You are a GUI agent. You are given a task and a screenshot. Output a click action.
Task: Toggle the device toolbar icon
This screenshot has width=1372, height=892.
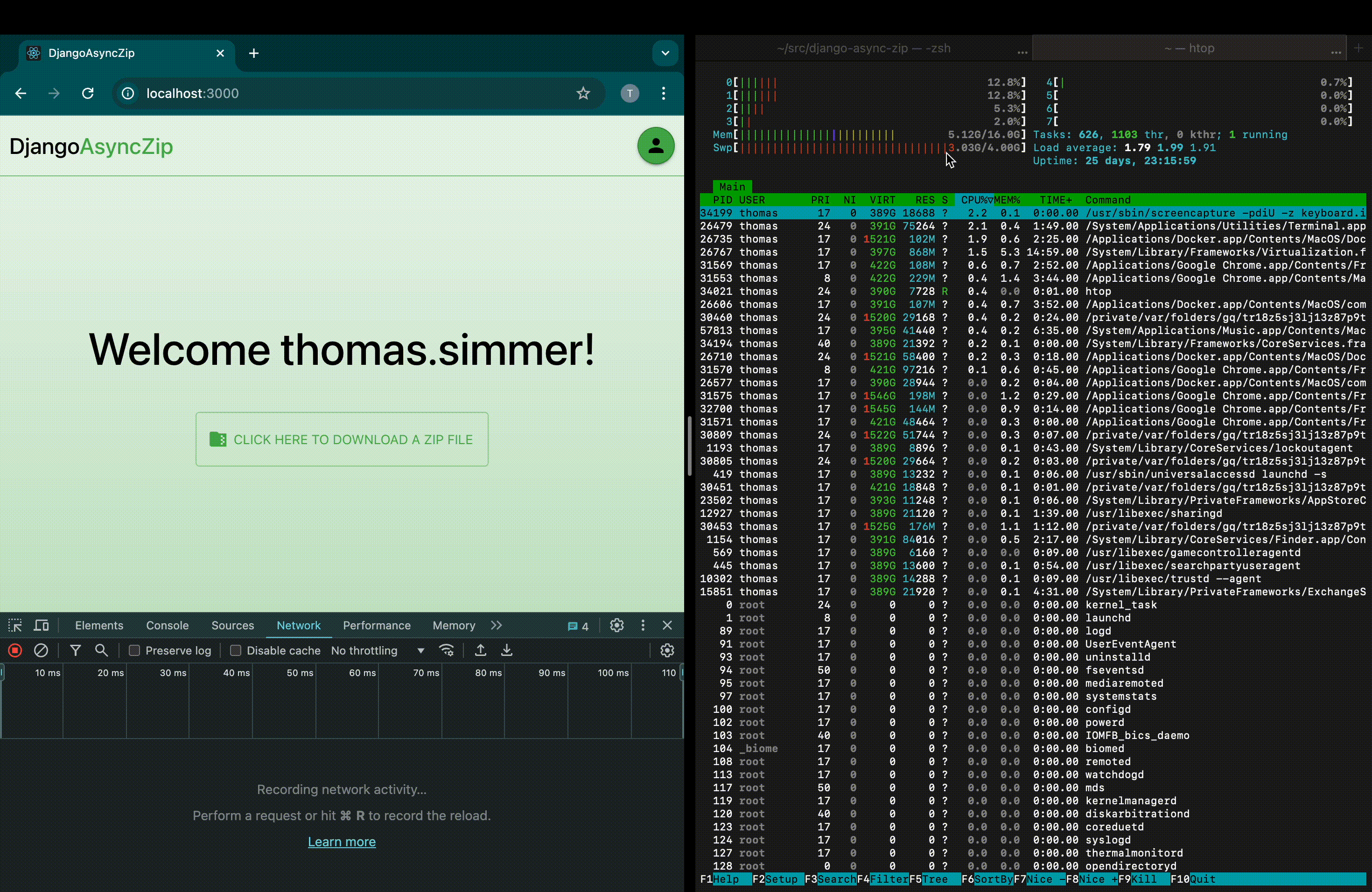pos(42,626)
